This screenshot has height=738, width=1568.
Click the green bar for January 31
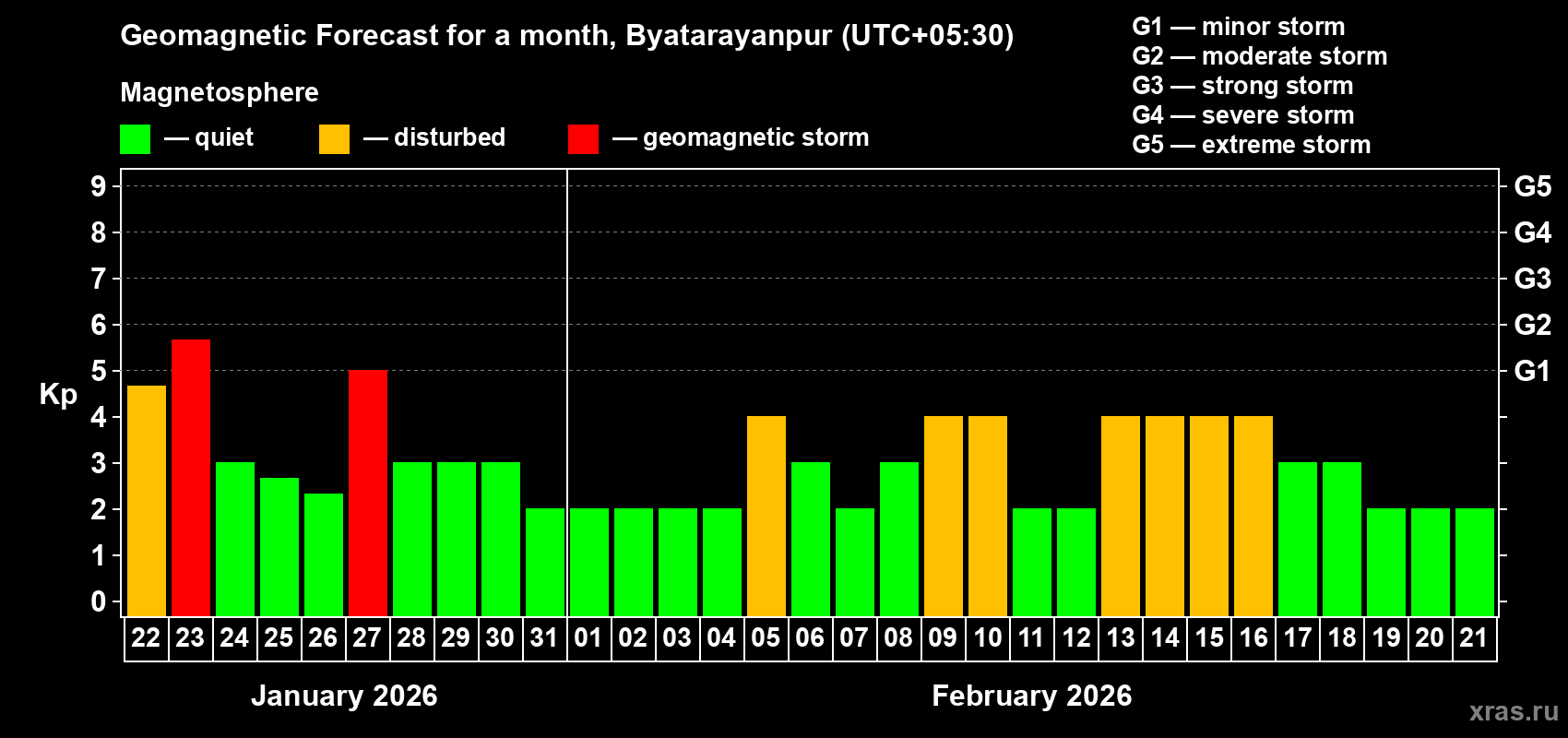(x=545, y=563)
